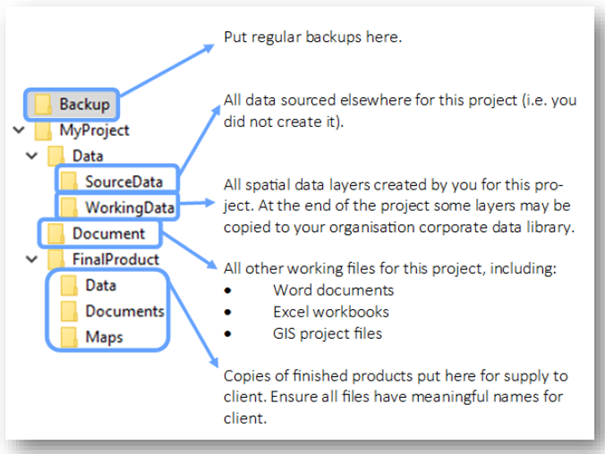Select the Data label directly under MyProject
Screen dimensions: 606x454
[x=88, y=156]
